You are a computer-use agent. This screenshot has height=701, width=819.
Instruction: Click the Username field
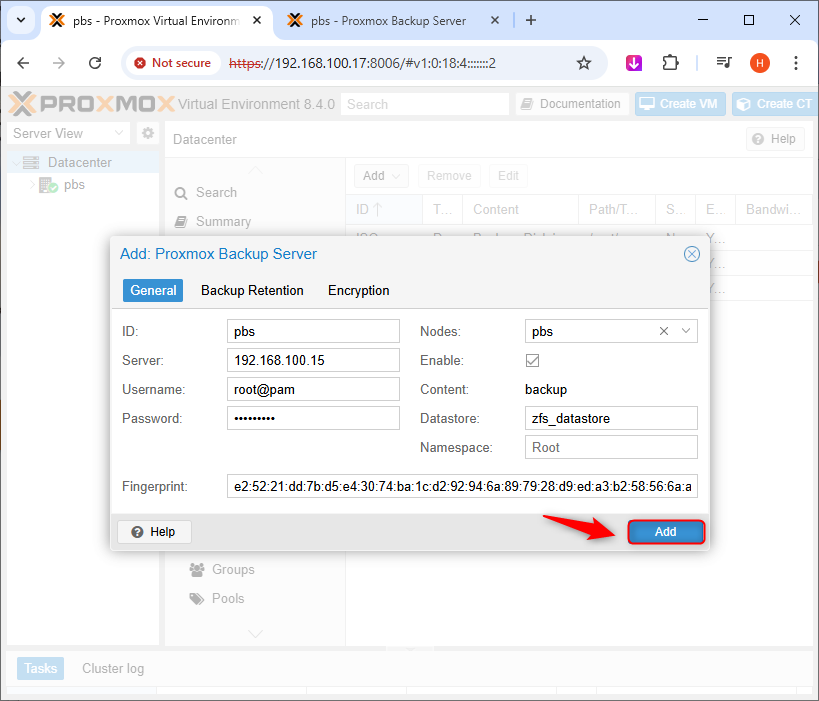[x=313, y=389]
